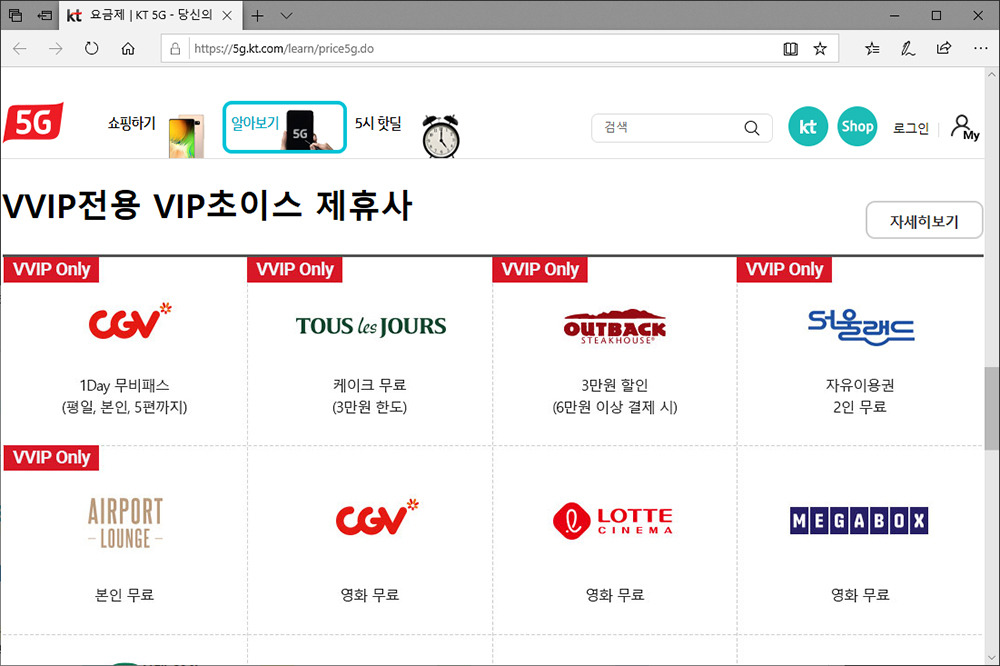This screenshot has height=666, width=1000.
Task: Open a new tab with plus
Action: 257,15
